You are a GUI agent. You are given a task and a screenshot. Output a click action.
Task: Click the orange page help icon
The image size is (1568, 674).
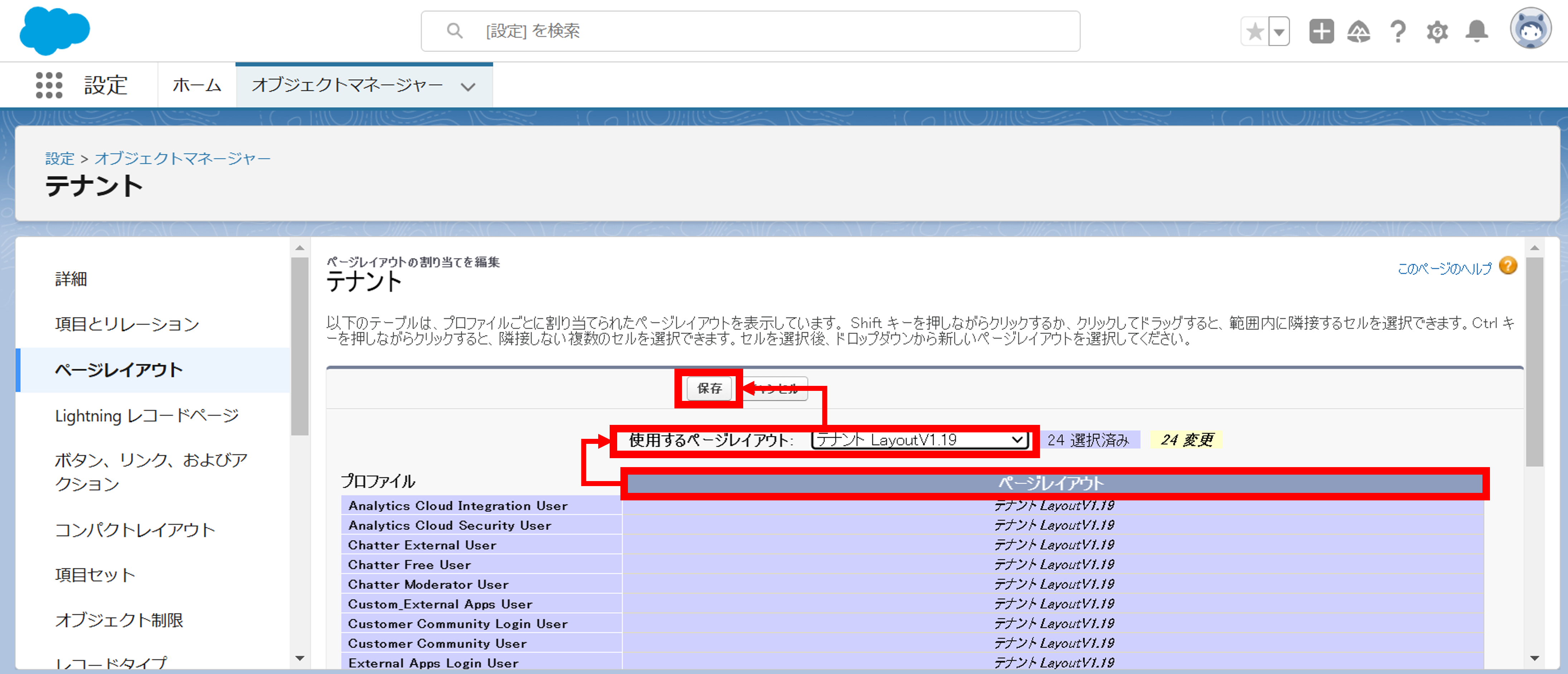click(x=1508, y=266)
